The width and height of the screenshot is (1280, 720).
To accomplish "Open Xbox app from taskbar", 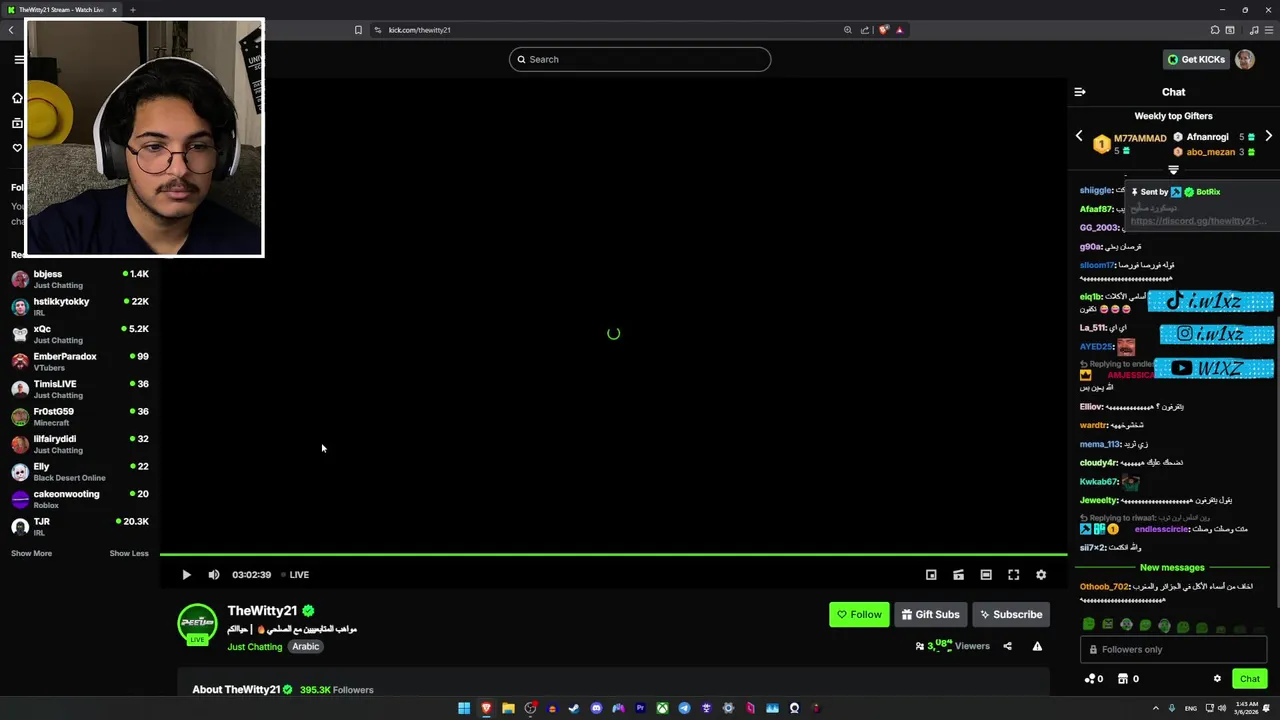I will (x=662, y=708).
